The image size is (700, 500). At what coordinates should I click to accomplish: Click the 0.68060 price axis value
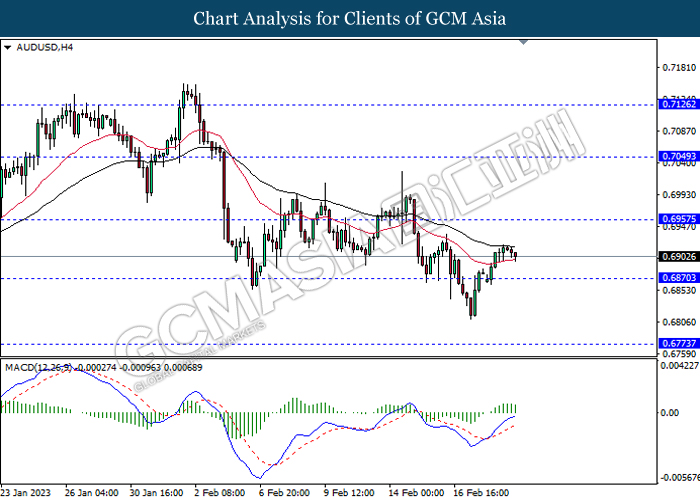click(x=679, y=322)
